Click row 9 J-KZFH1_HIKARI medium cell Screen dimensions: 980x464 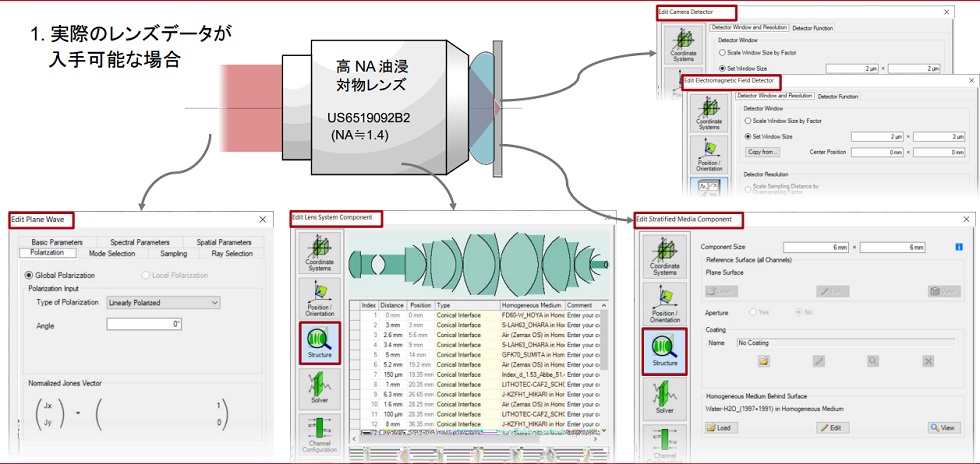[532, 393]
